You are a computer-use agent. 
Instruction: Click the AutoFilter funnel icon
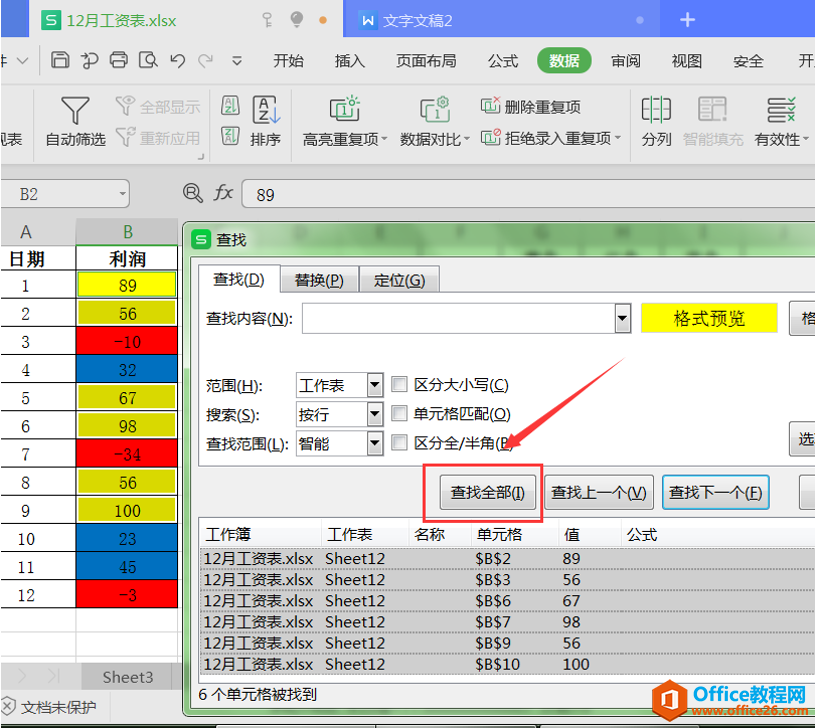75,110
